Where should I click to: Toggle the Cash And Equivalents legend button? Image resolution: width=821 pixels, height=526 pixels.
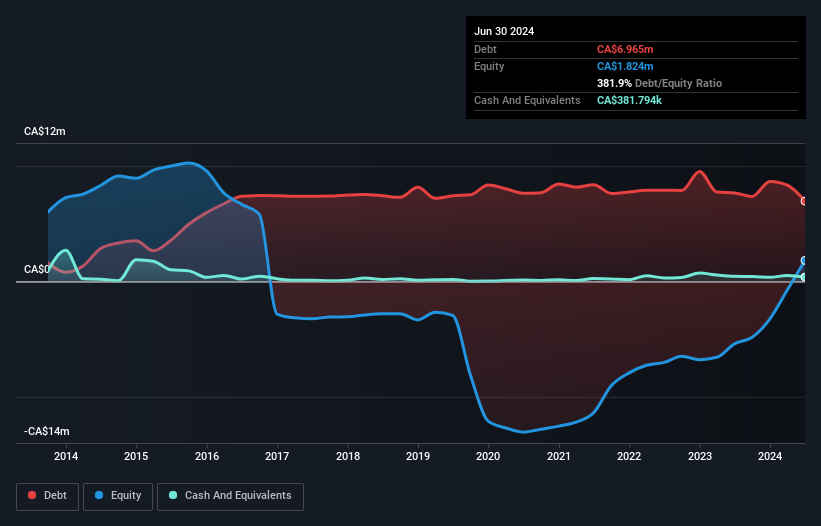(230, 496)
